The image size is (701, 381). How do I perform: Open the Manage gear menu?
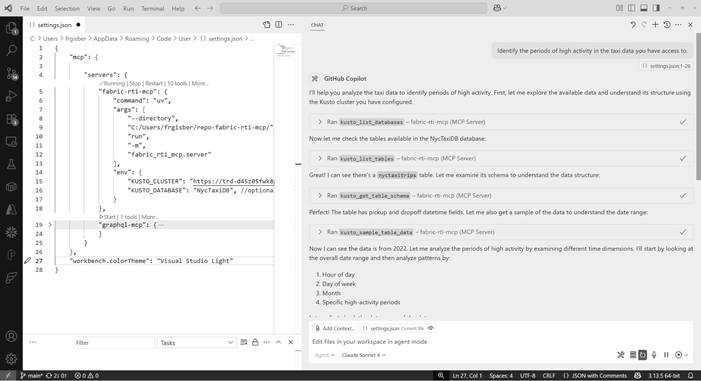point(11,358)
